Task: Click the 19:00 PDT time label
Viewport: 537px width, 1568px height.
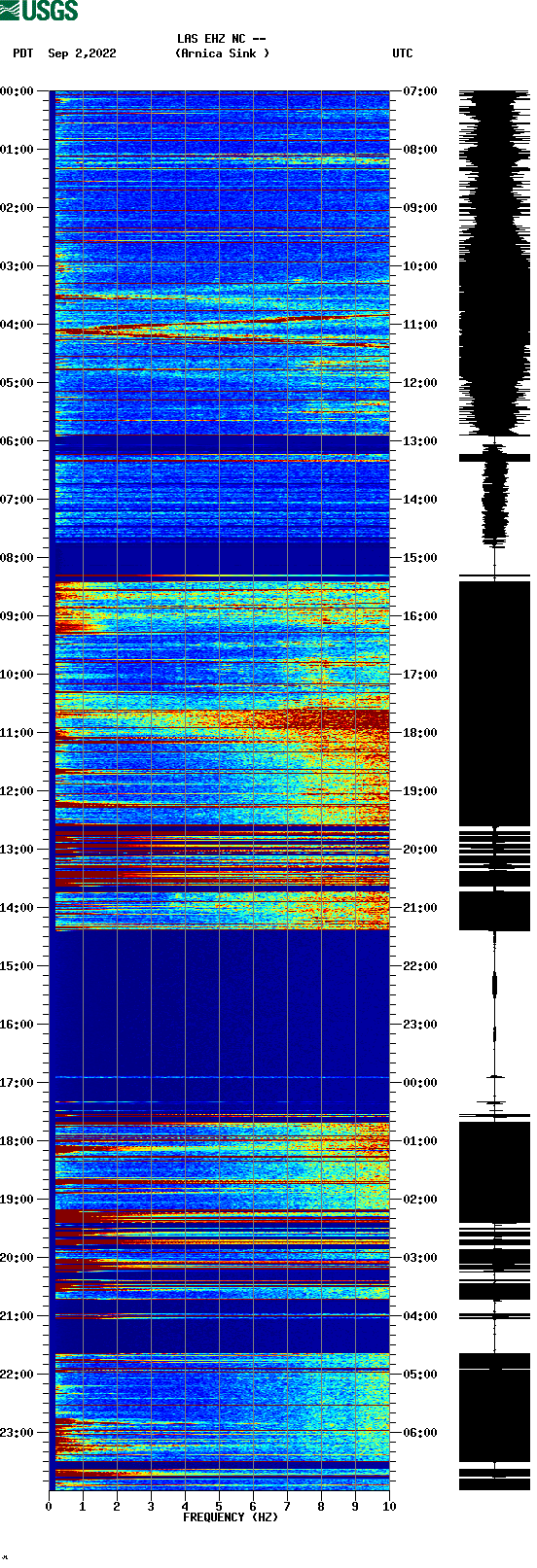Action: (18, 1200)
